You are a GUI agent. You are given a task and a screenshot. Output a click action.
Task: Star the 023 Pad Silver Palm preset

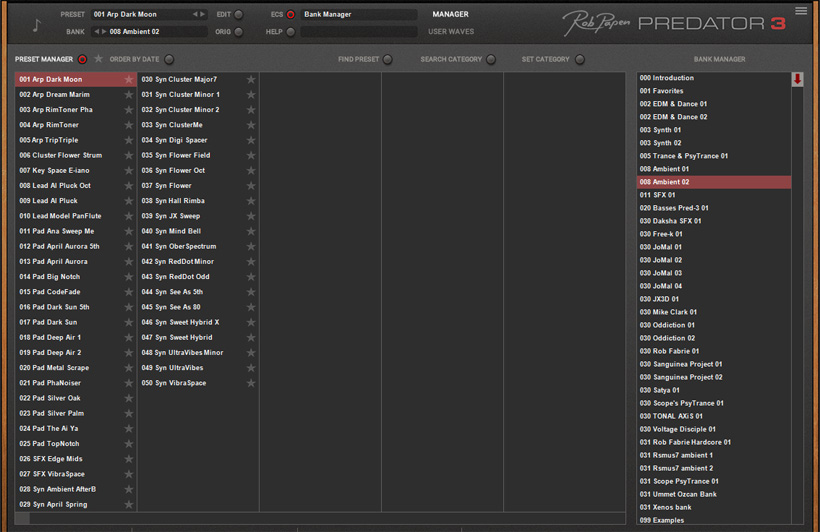pos(129,413)
